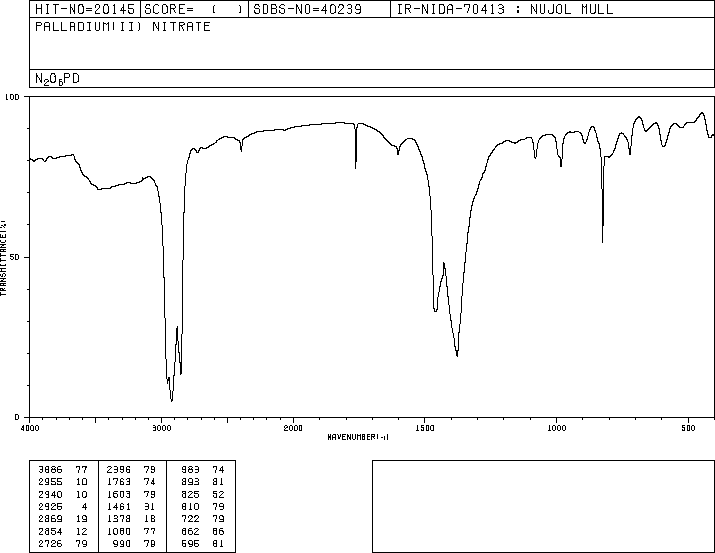The height and width of the screenshot is (553, 715).
Task: Click the PALLADIUM(II) NITRATE compound name
Action: (123, 27)
